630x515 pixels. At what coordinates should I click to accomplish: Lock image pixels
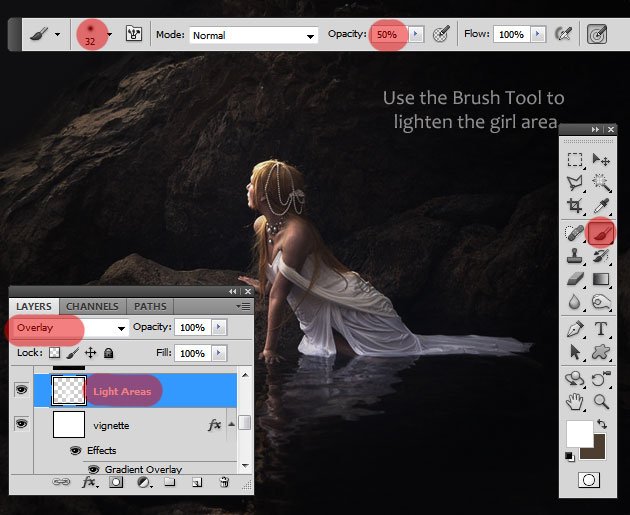pyautogui.click(x=73, y=353)
